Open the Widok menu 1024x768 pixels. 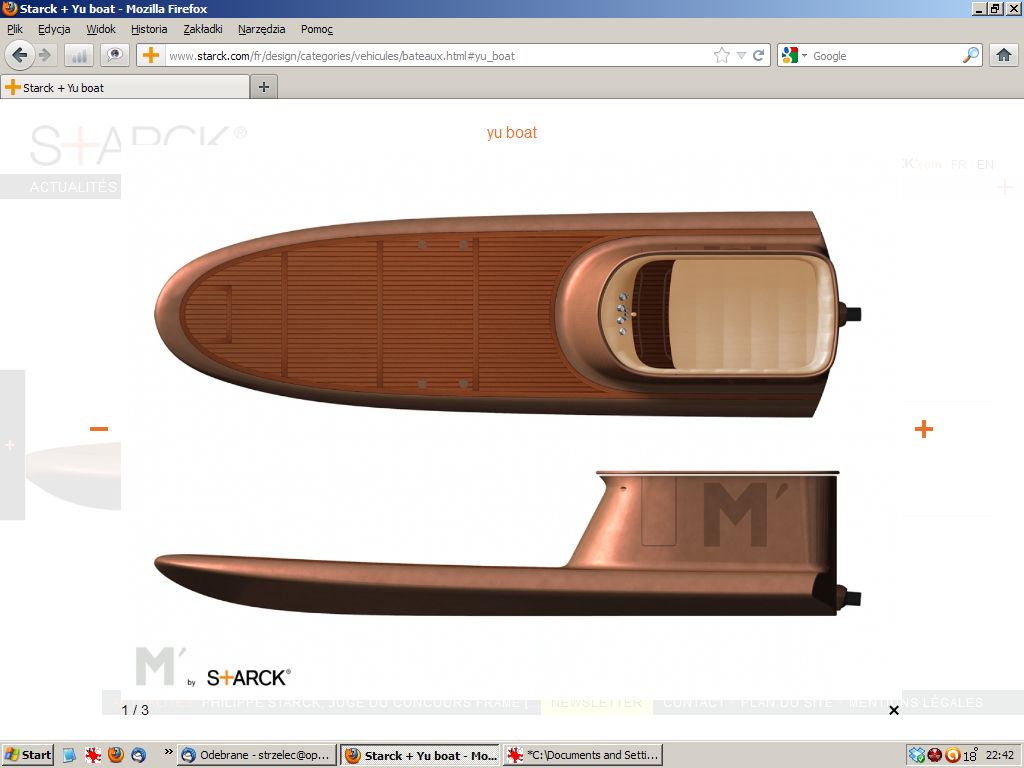coord(101,29)
